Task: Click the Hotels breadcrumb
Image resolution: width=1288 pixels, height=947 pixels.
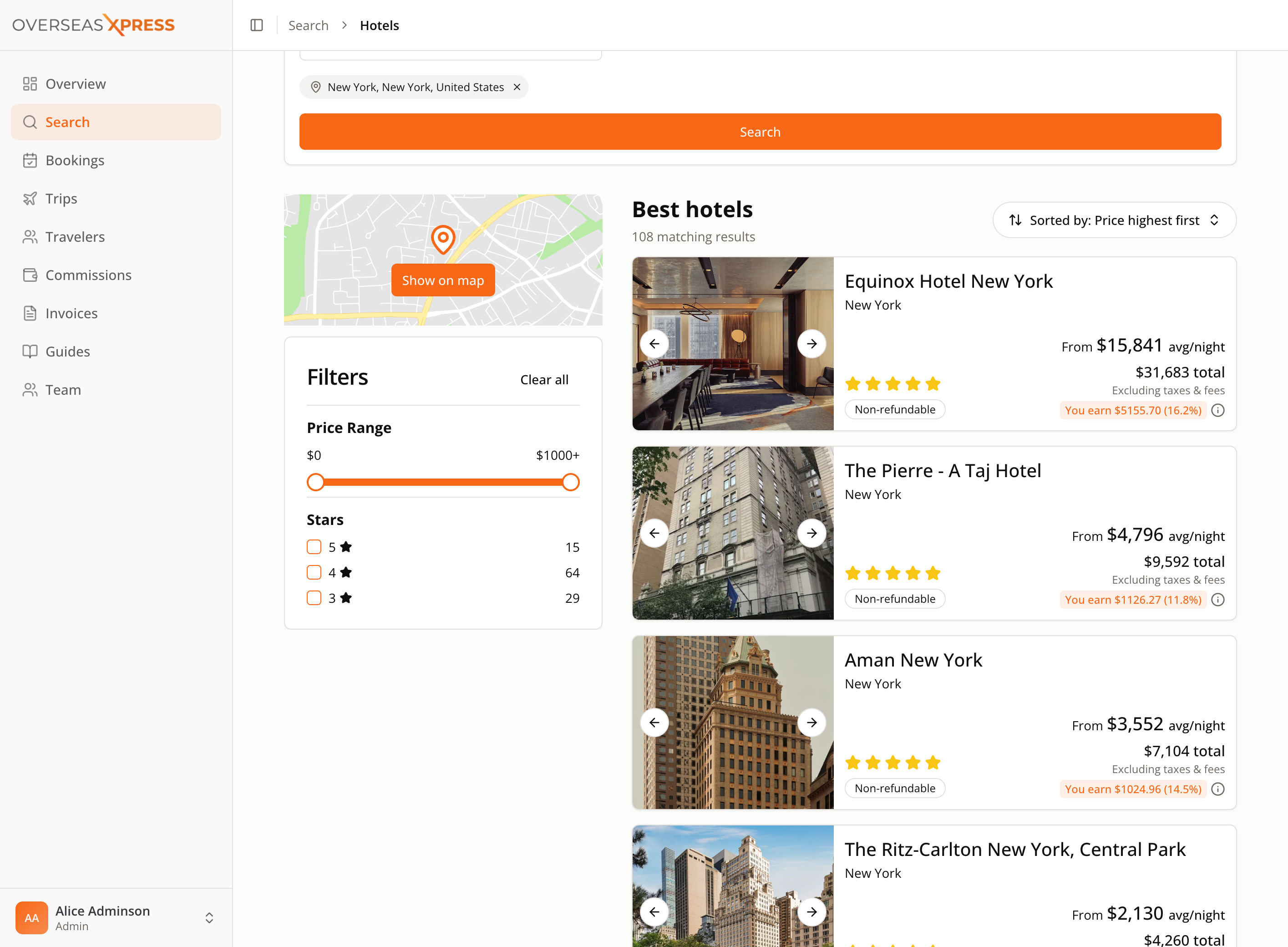Action: 379,25
